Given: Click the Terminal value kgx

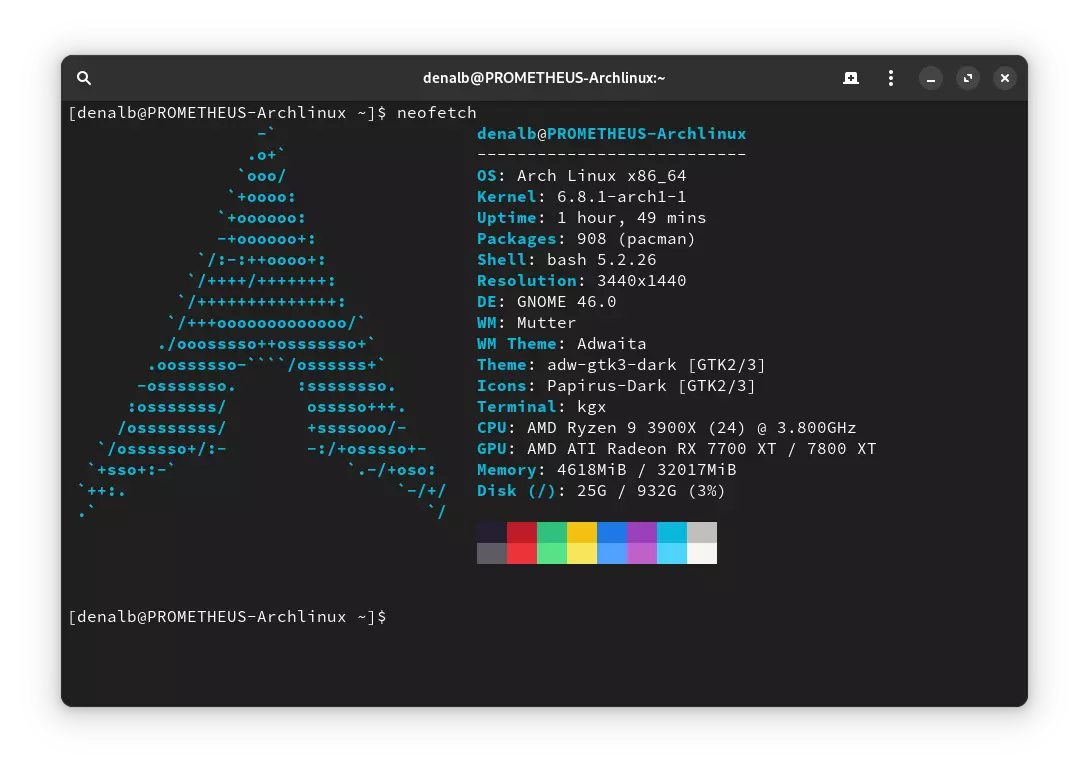Looking at the screenshot, I should pyautogui.click(x=591, y=406).
